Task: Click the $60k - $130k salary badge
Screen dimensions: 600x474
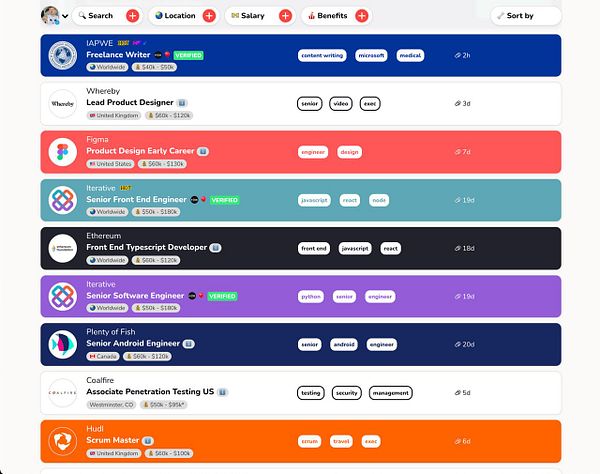Action: [x=162, y=164]
